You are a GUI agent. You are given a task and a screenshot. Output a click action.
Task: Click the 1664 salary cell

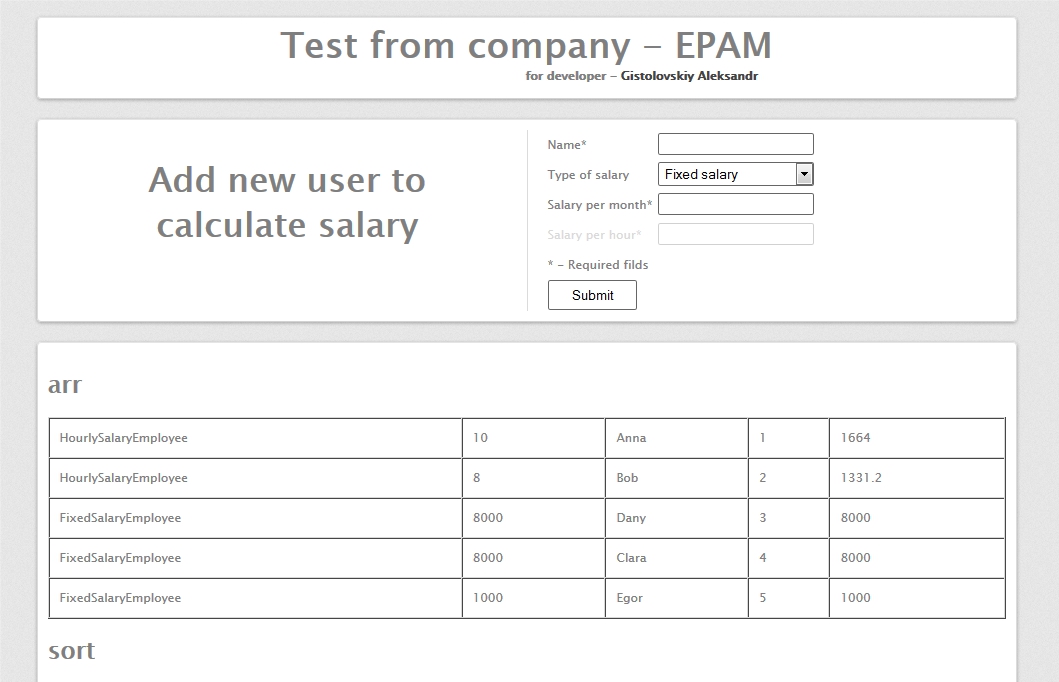coord(855,438)
